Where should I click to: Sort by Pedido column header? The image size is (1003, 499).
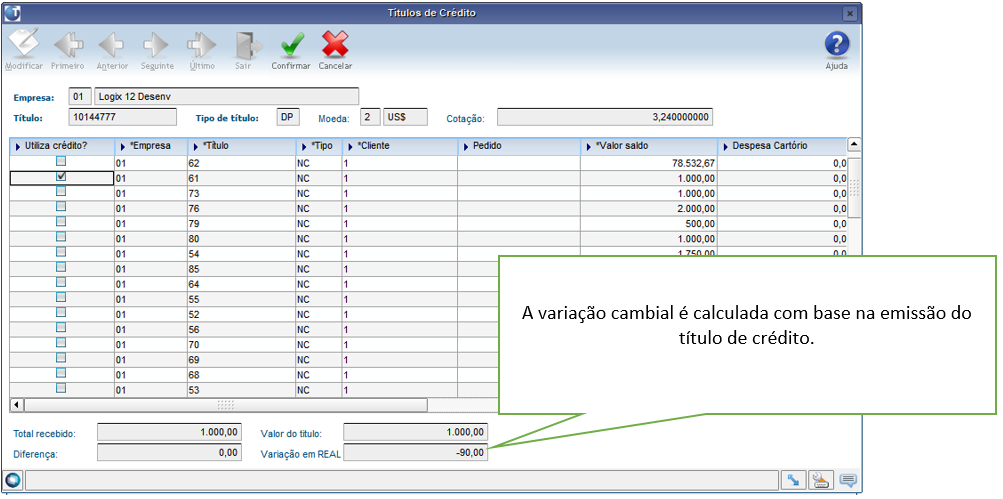(x=519, y=146)
